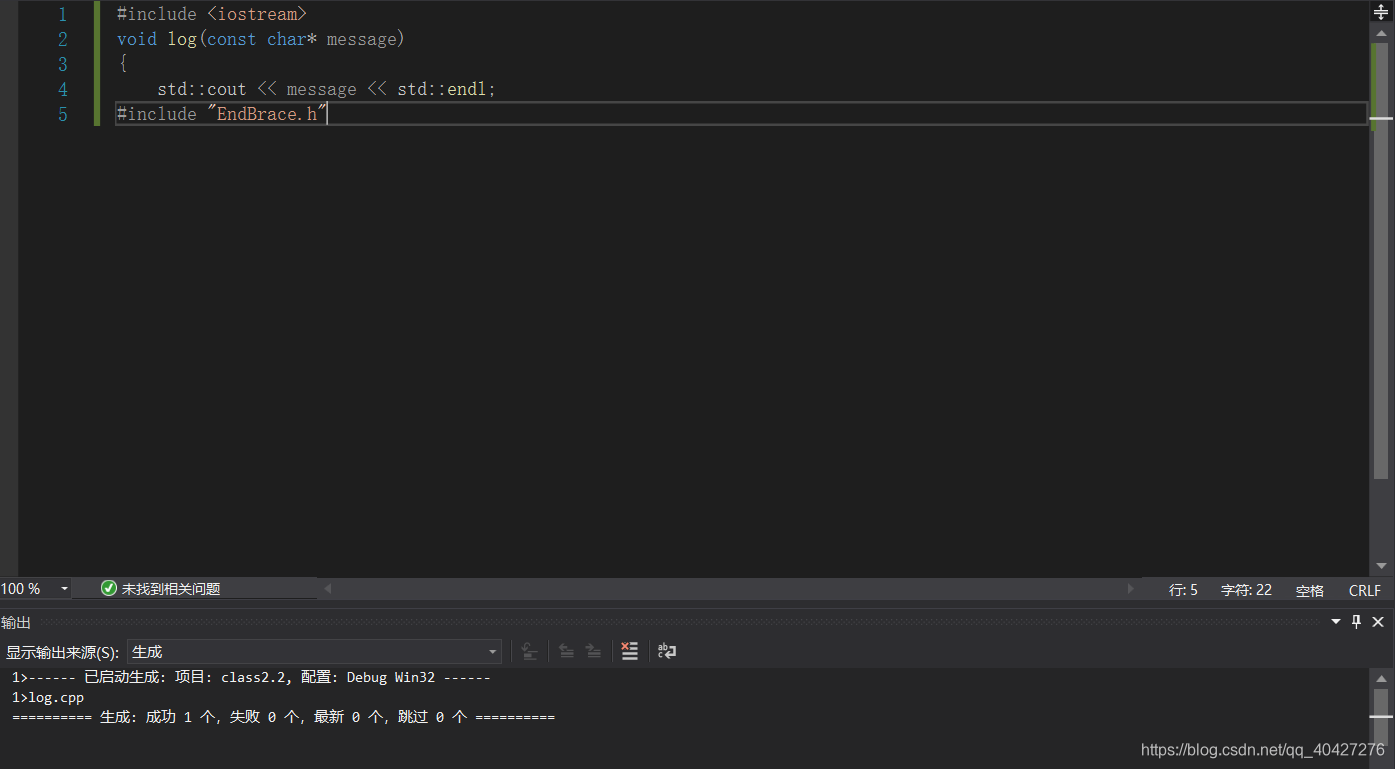Click editor vertical scrollbar down arrow
The image size is (1395, 769).
[1381, 566]
